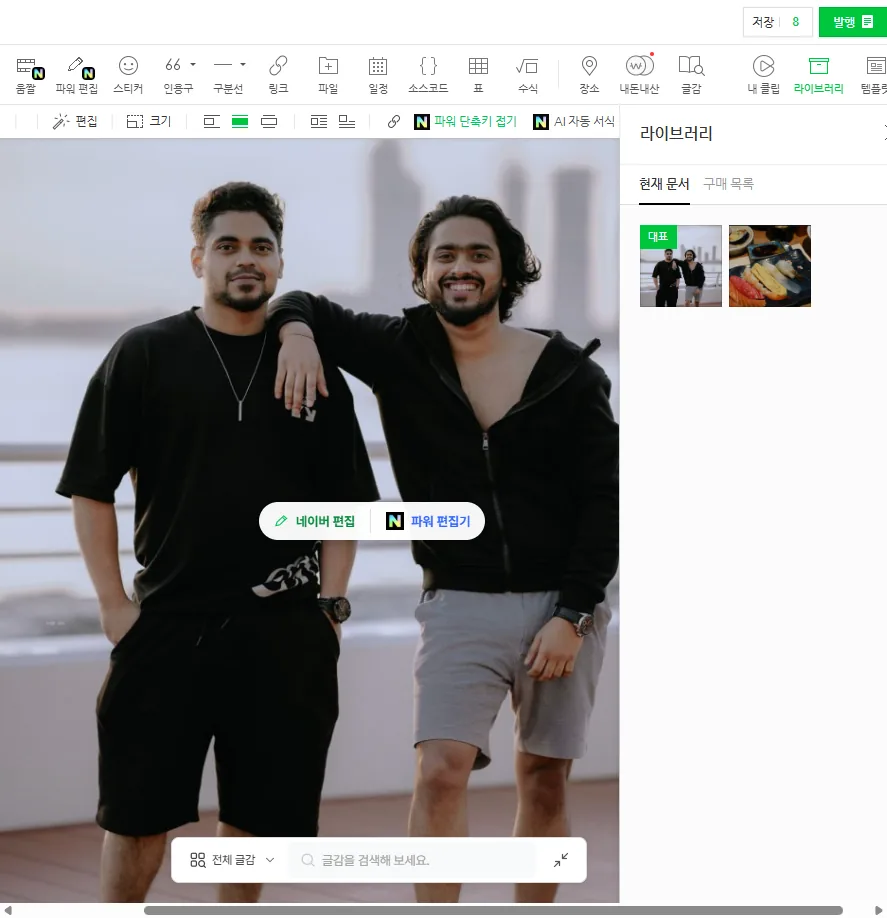This screenshot has width=887, height=918.
Task: Choose image layout with text beside it
Action: [x=319, y=121]
